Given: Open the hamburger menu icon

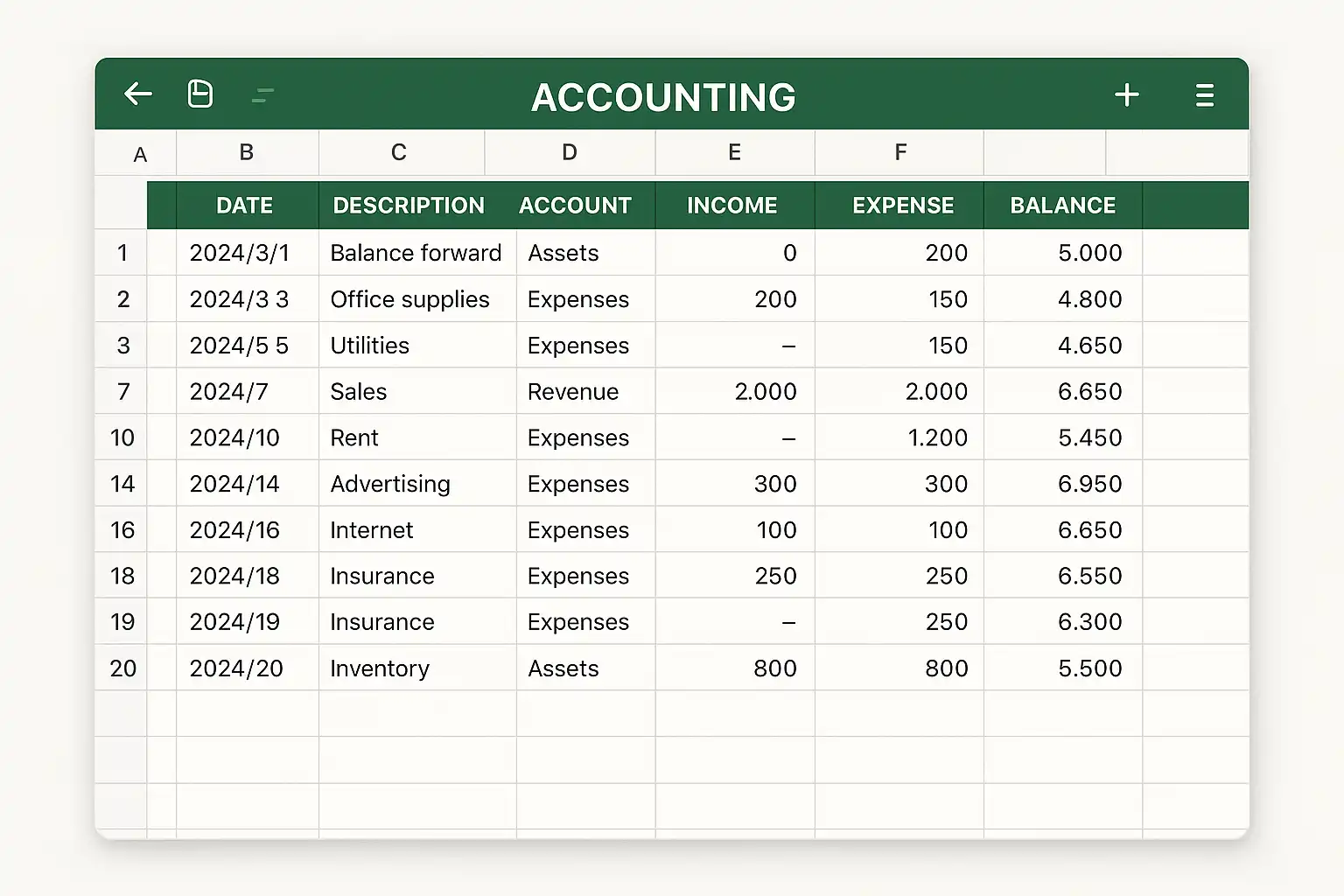Looking at the screenshot, I should (x=1205, y=94).
